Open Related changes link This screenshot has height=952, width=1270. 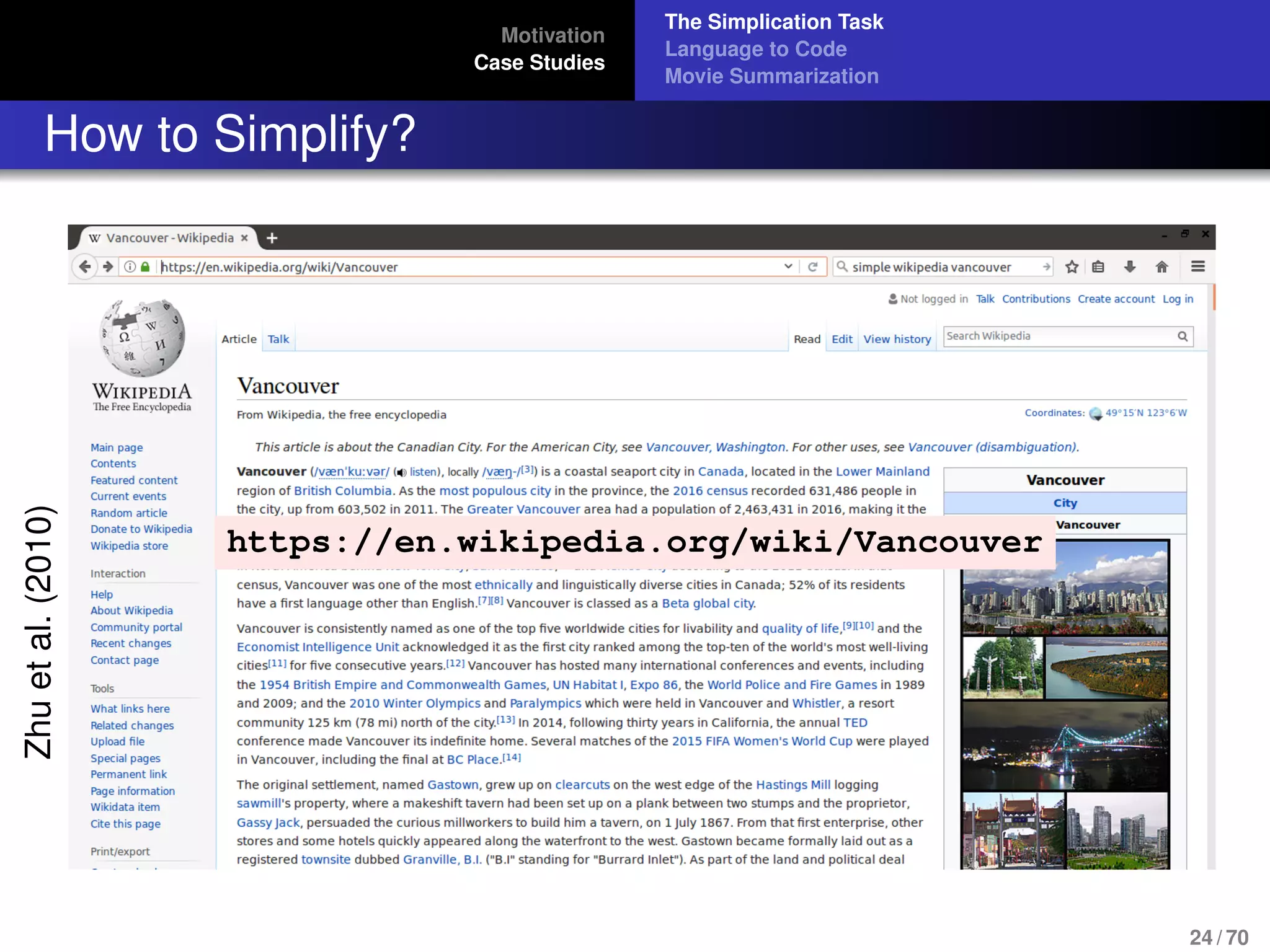point(132,725)
